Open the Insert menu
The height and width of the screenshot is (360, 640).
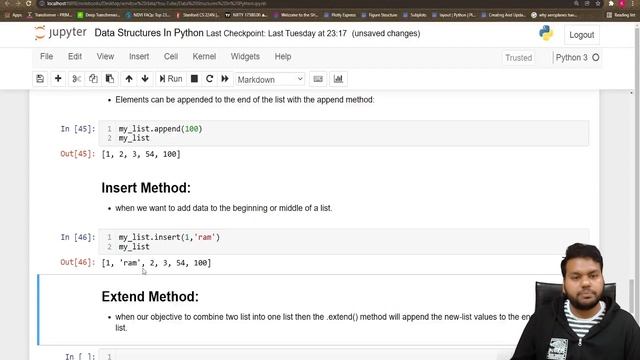tap(139, 57)
